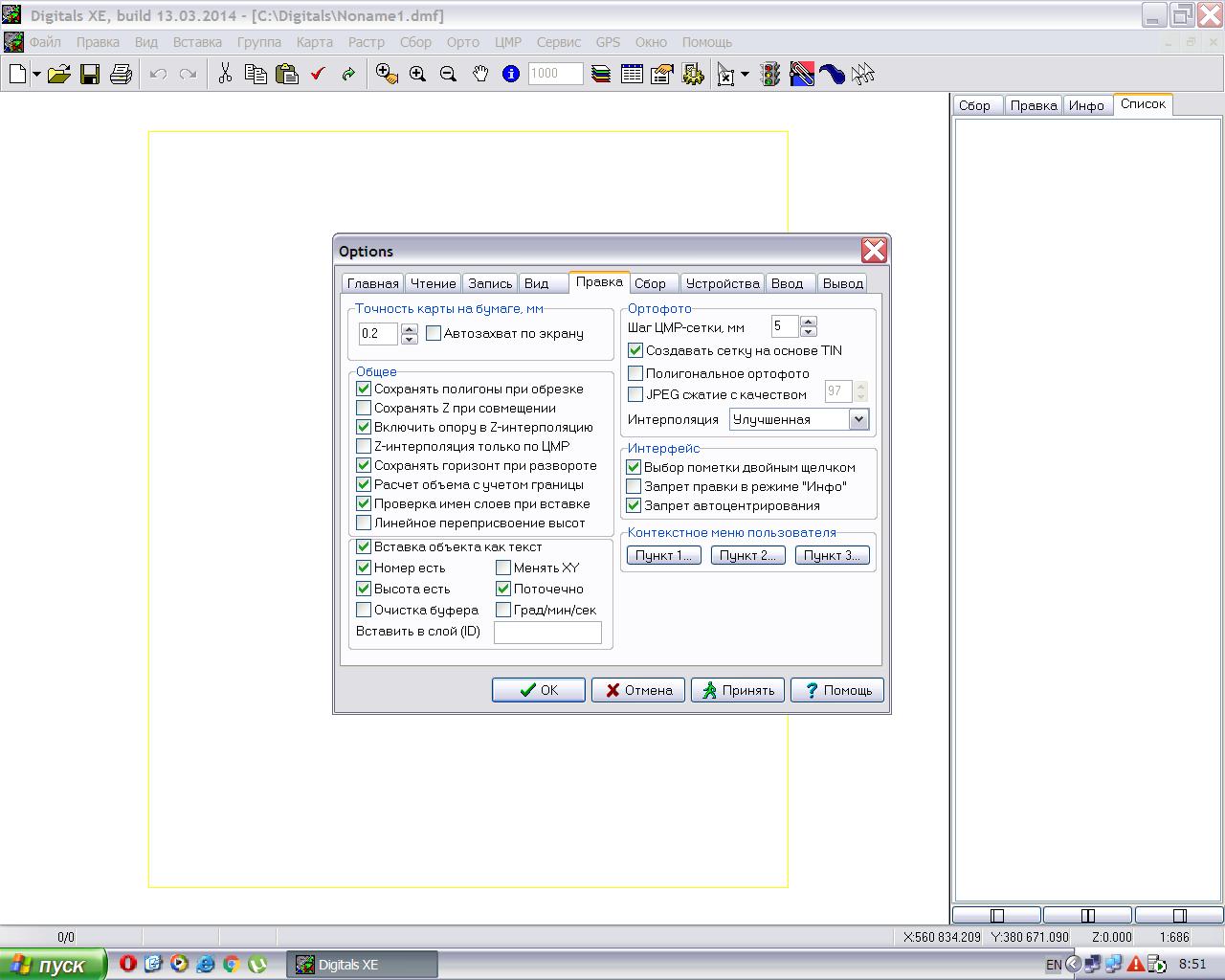Click the table grid toolbar icon
The image size is (1225, 980).
[632, 74]
